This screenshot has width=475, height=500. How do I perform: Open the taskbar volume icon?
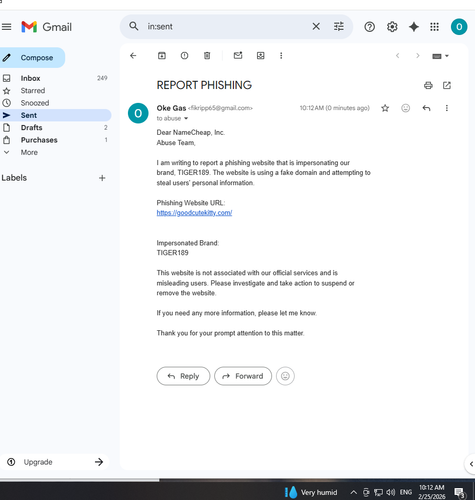(x=391, y=492)
